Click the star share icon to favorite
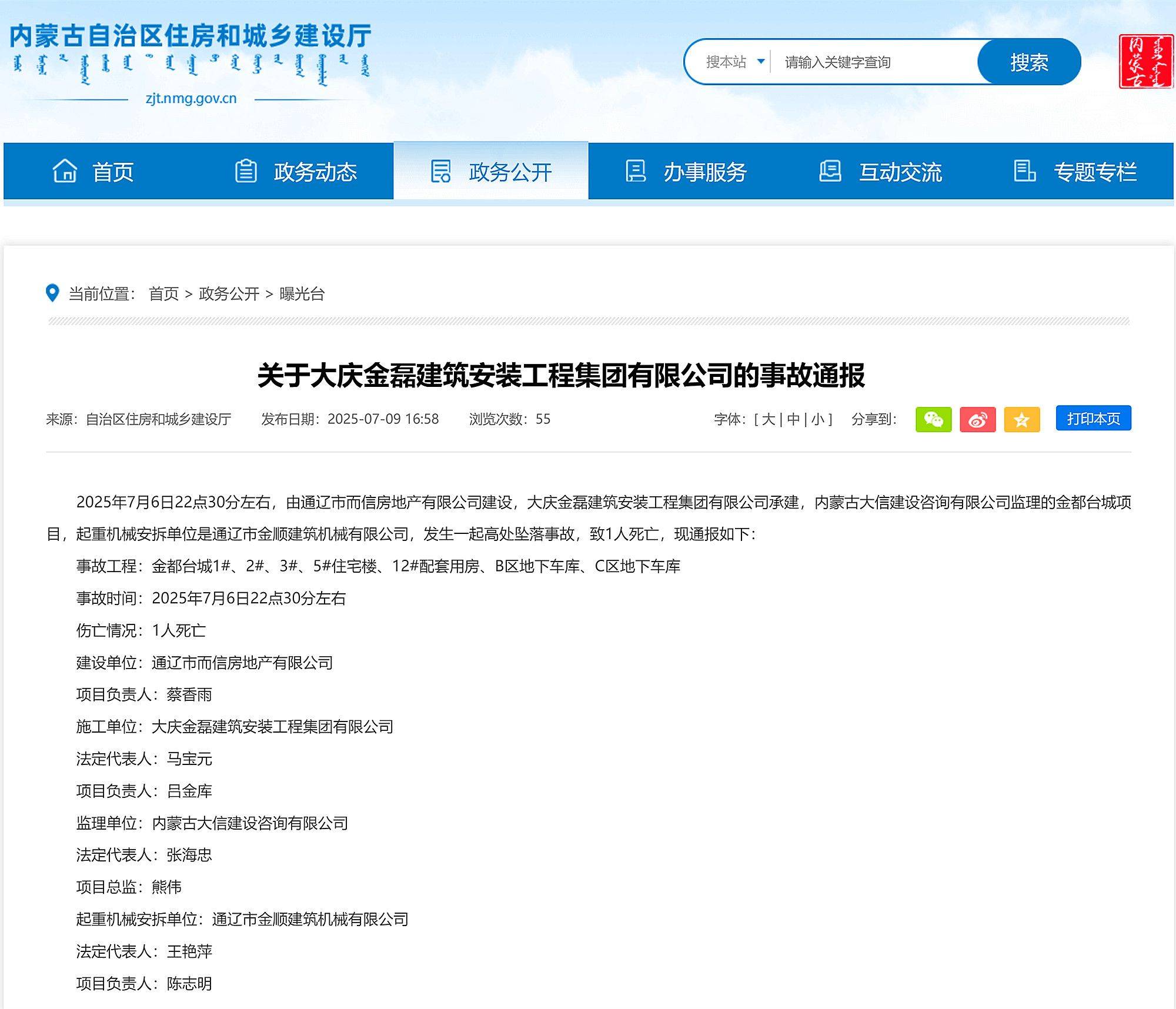The image size is (1176, 1009). [1021, 419]
